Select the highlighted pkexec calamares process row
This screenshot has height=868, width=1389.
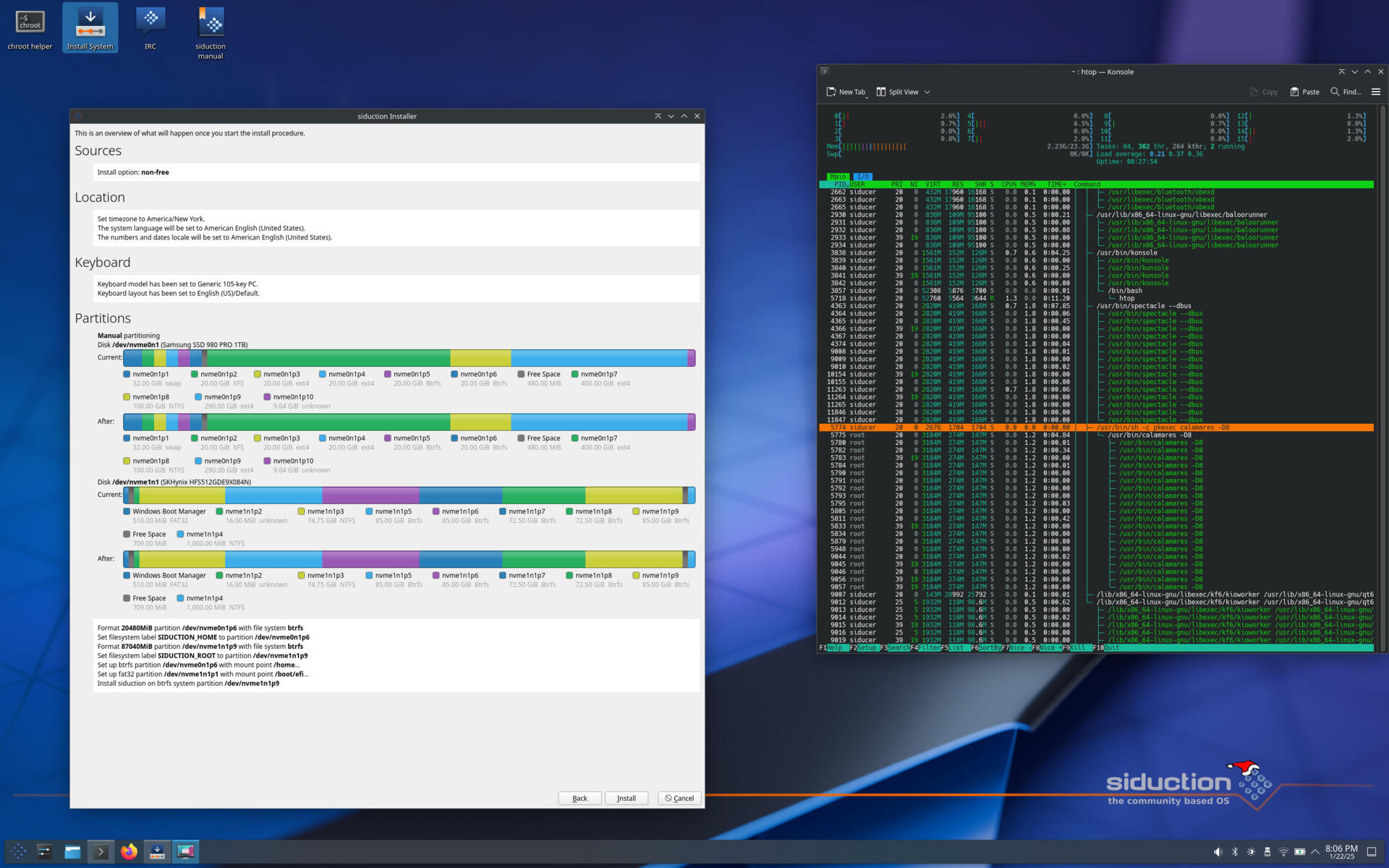pos(1096,427)
